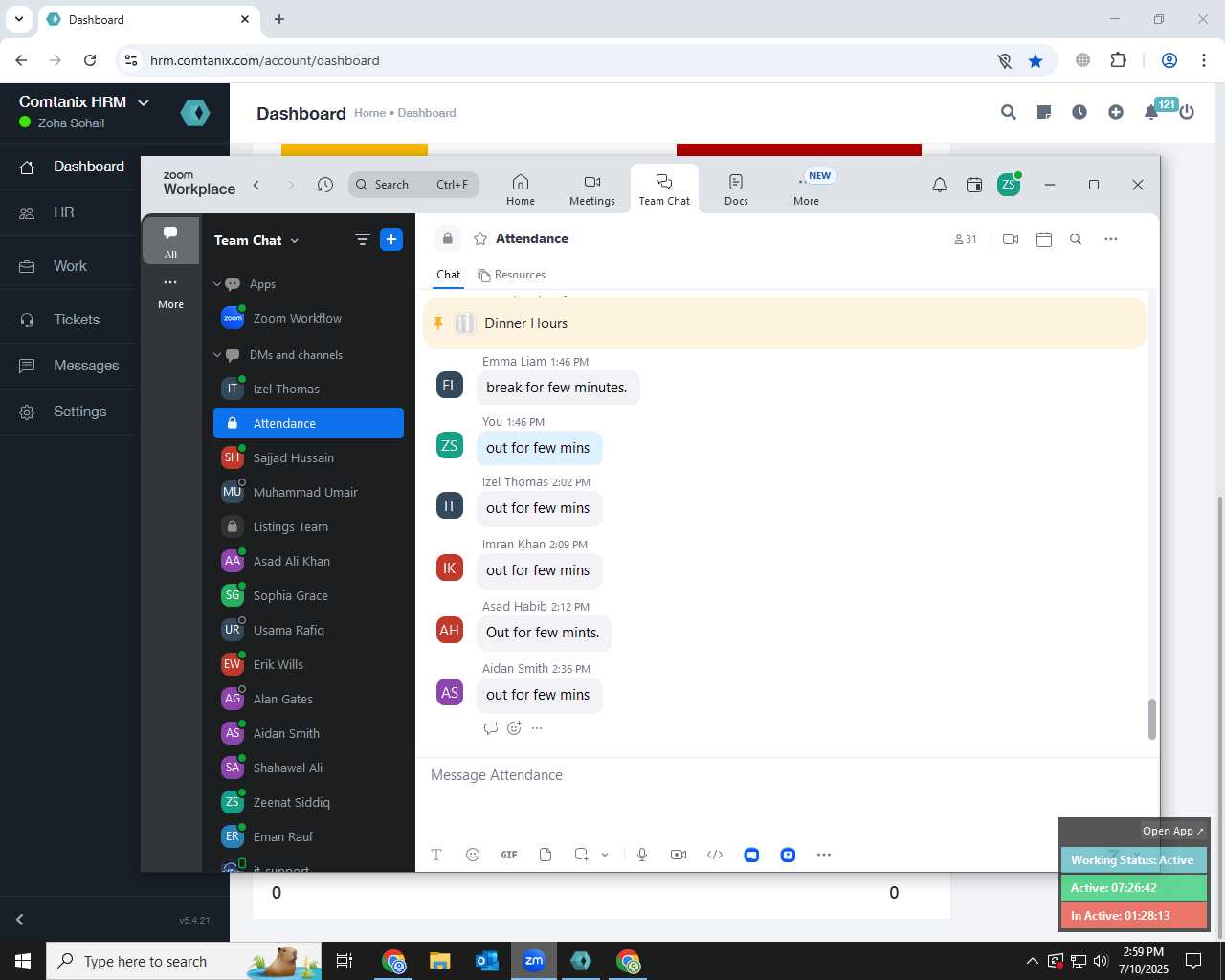Click the Message Attendance input field
1225x980 pixels.
click(787, 775)
